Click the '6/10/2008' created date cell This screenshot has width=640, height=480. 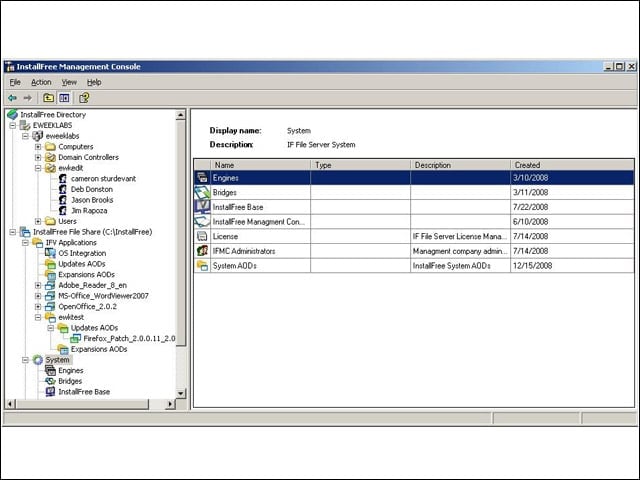coord(573,222)
